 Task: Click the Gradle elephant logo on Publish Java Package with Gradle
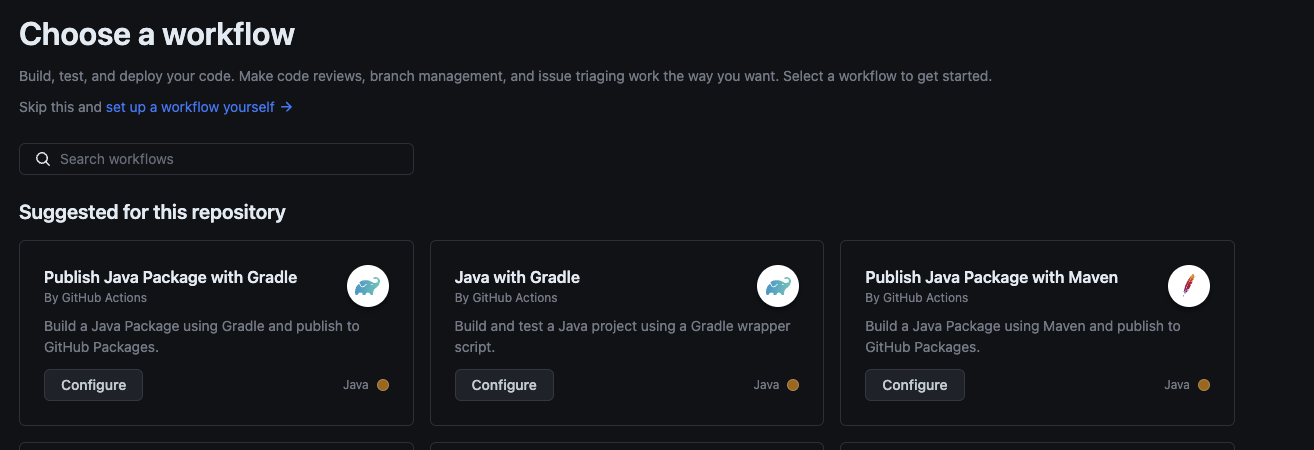point(368,287)
